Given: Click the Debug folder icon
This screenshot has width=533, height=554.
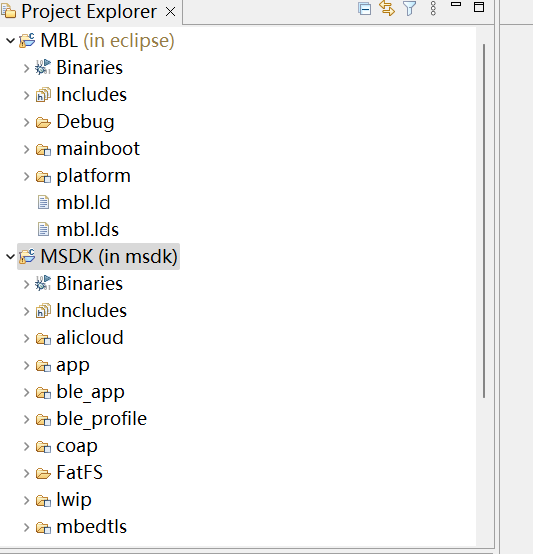Looking at the screenshot, I should 43,122.
